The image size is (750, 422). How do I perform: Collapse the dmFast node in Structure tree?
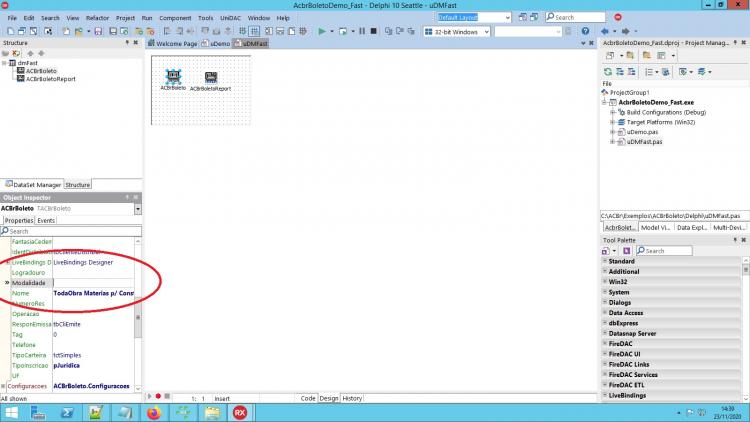point(4,63)
